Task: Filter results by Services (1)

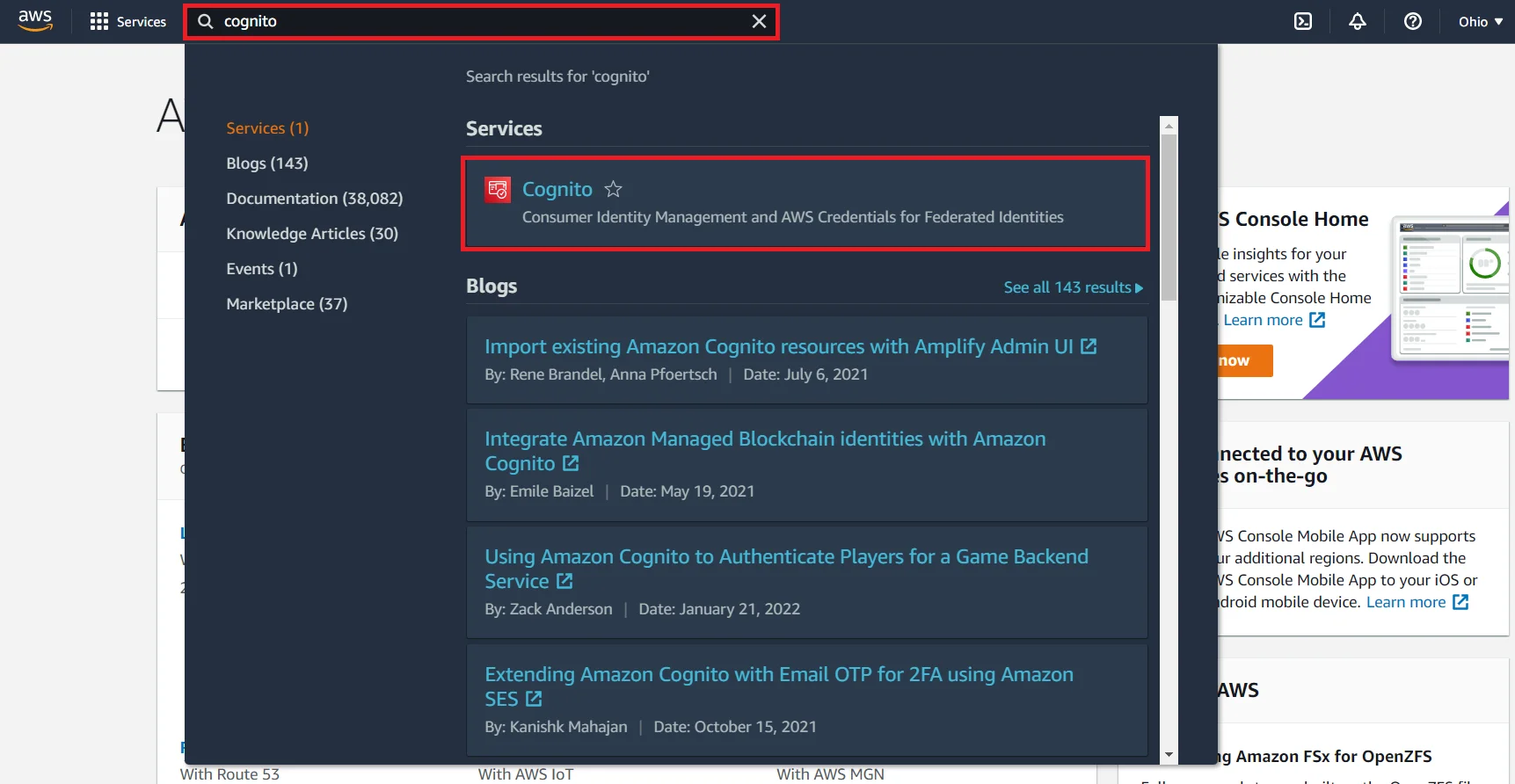Action: click(x=267, y=128)
